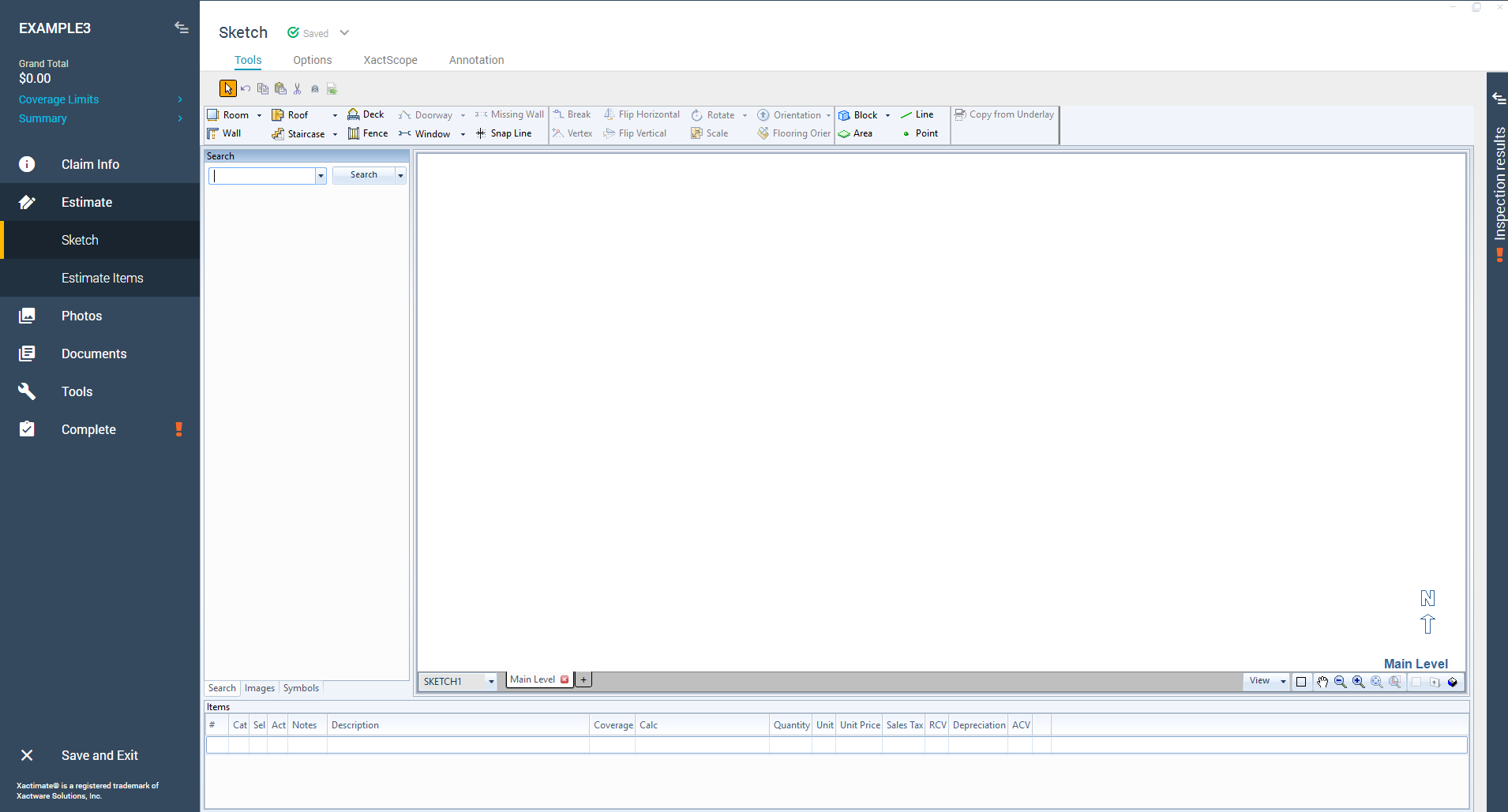This screenshot has width=1508, height=812.
Task: Open the View dropdown menu
Action: click(x=1268, y=681)
